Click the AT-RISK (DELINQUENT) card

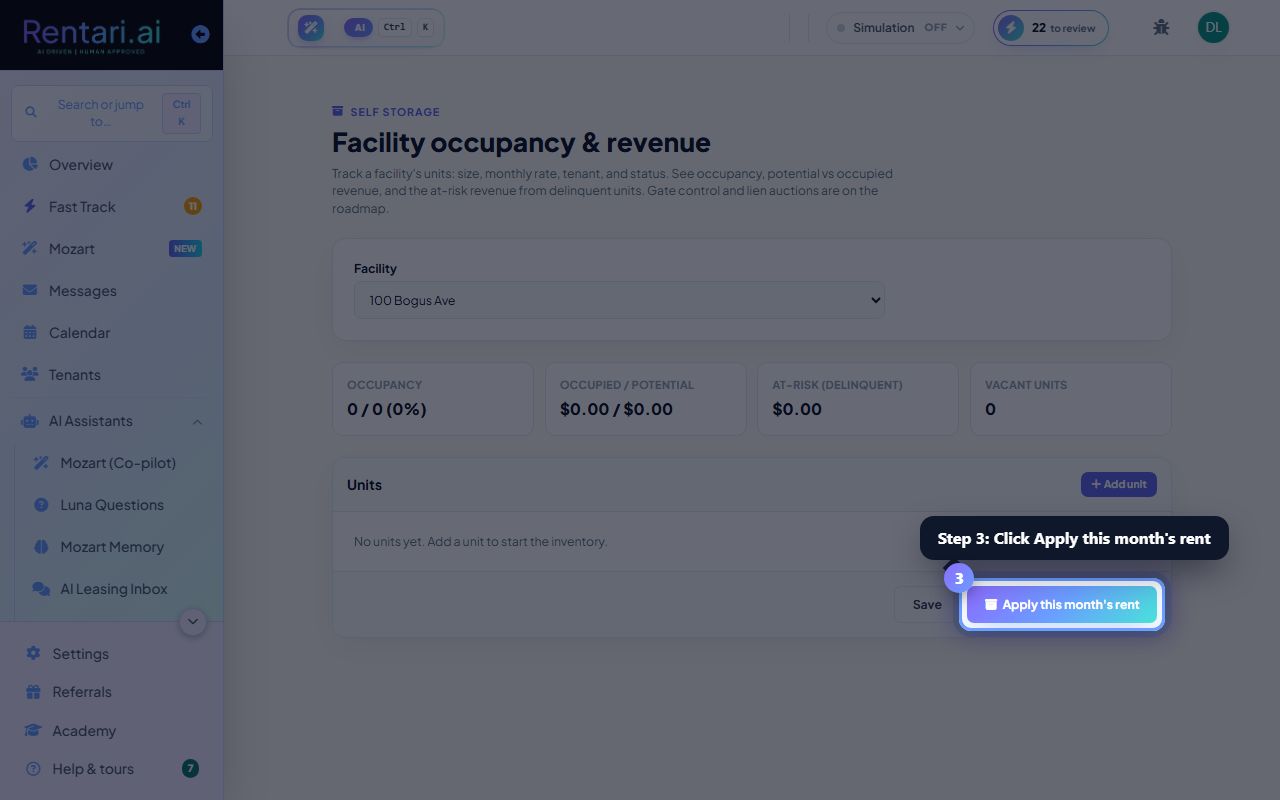click(858, 399)
